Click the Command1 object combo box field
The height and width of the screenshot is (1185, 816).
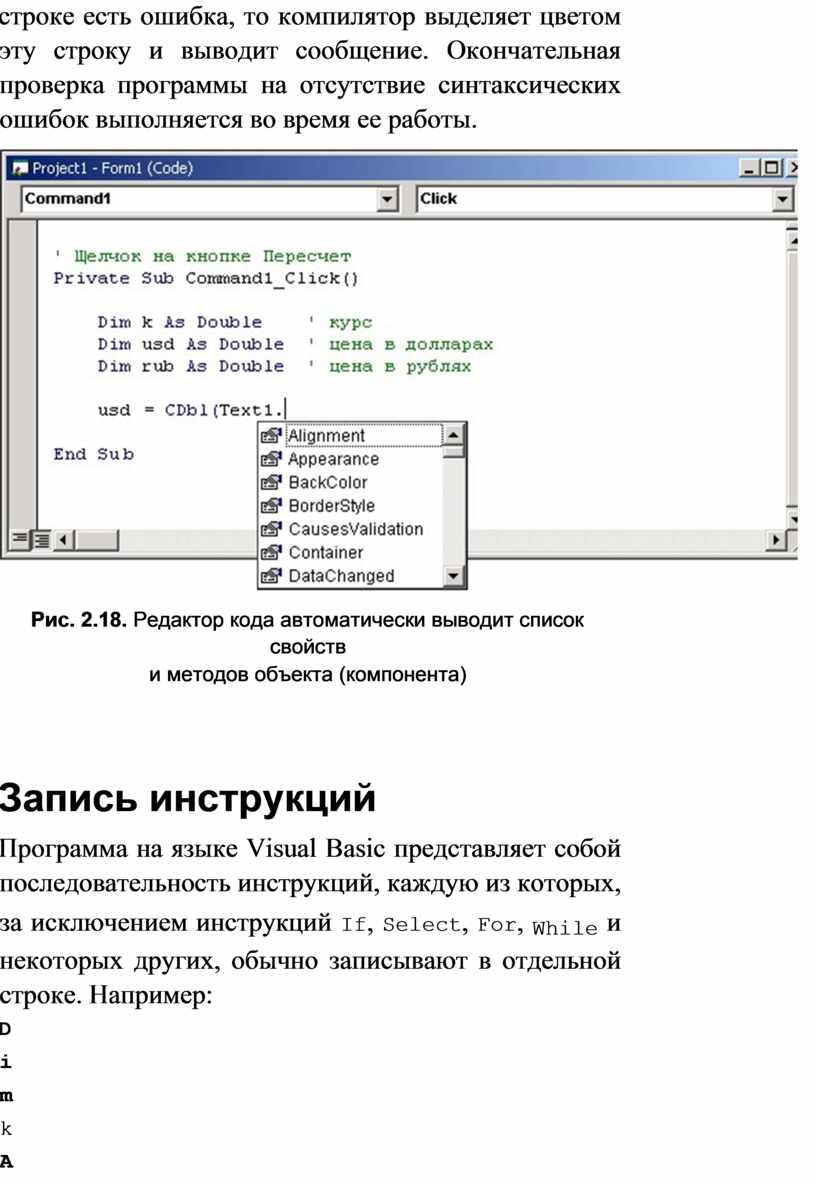[x=209, y=200]
